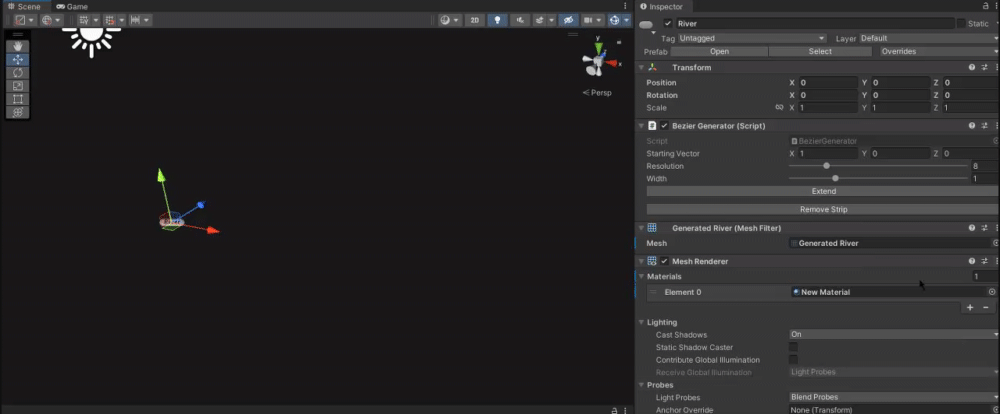Select the Rect transform tool

coord(18,99)
